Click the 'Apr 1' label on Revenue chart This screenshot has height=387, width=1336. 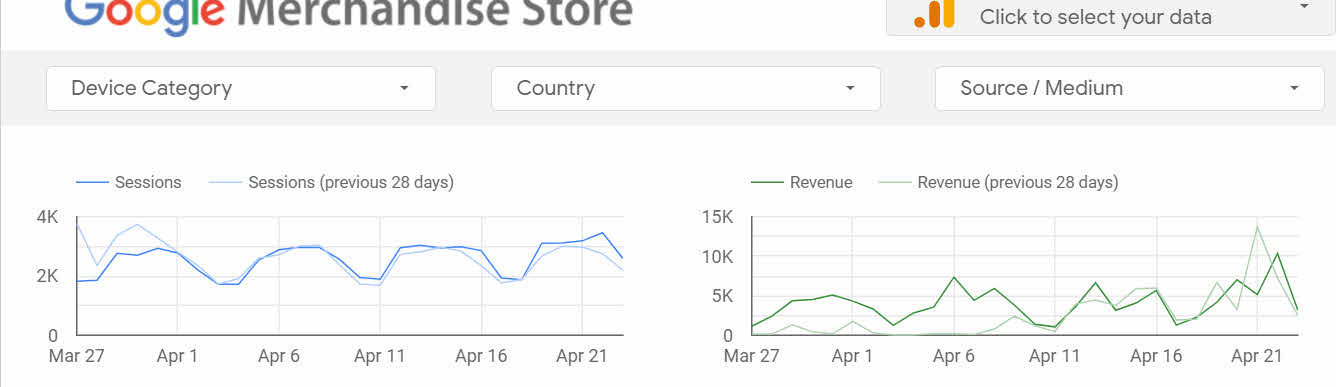[x=852, y=356]
